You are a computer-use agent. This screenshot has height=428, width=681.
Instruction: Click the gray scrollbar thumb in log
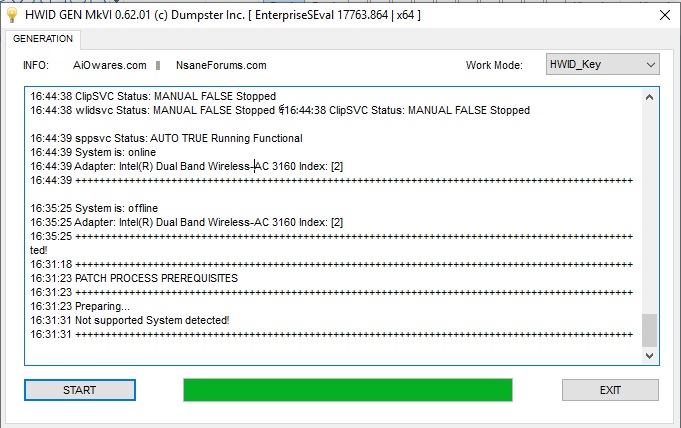pos(649,330)
